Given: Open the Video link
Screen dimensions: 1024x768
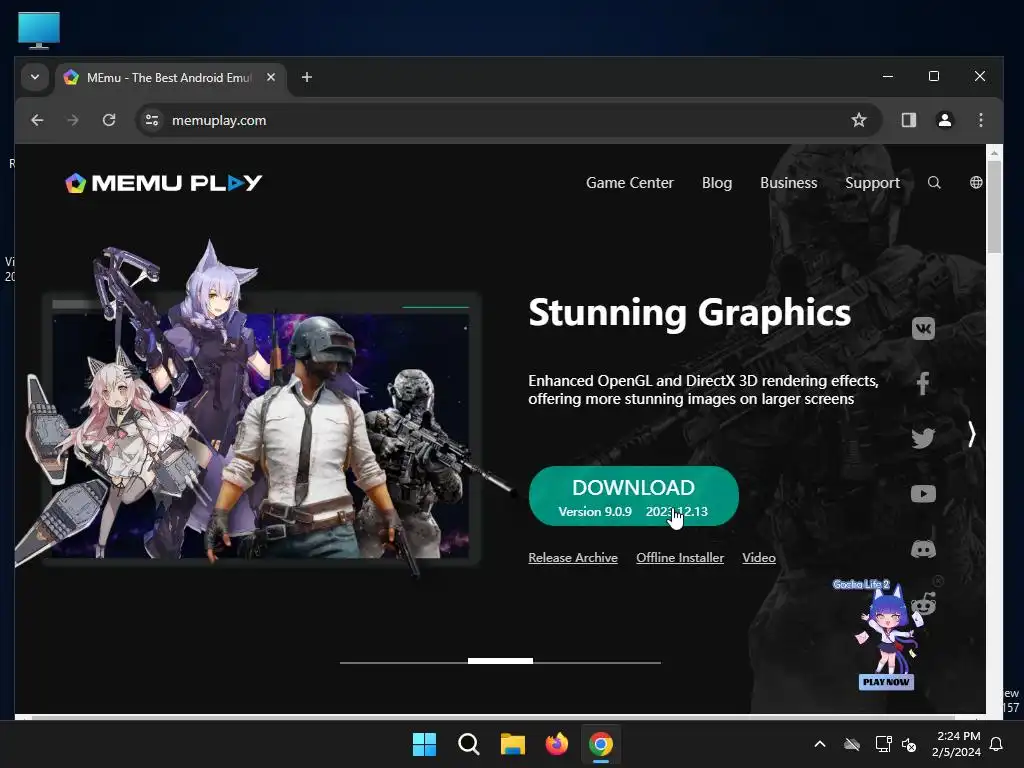Looking at the screenshot, I should [x=759, y=558].
